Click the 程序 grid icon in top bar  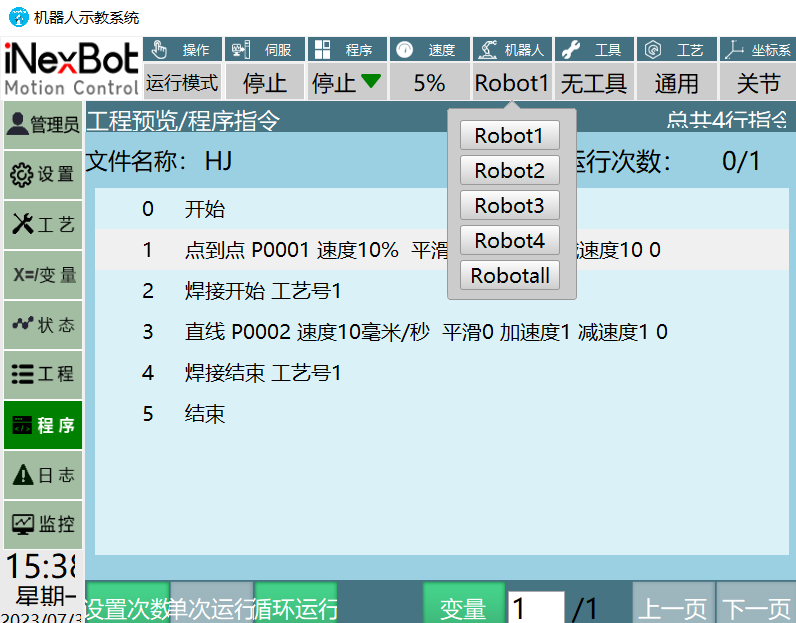point(321,49)
